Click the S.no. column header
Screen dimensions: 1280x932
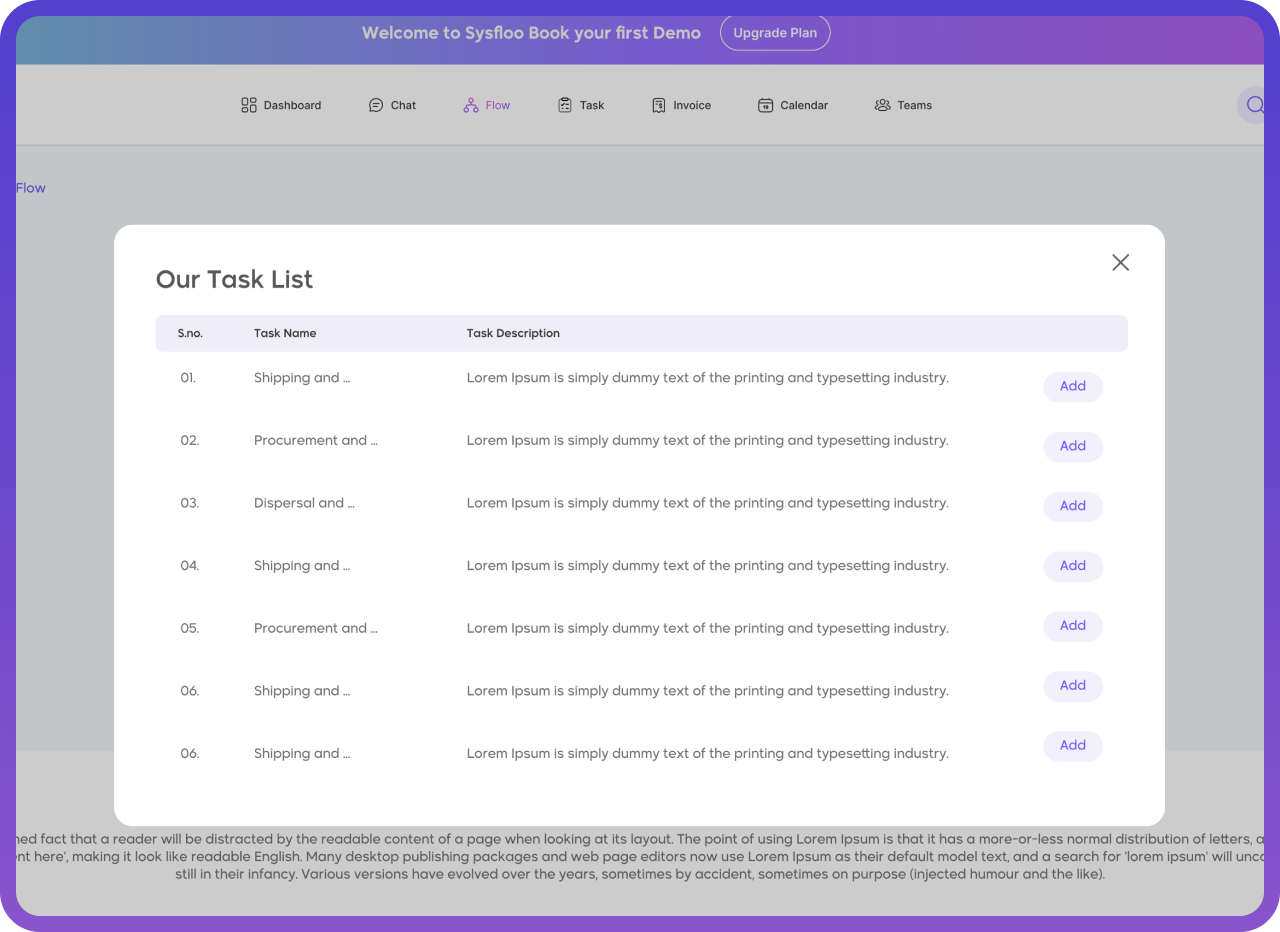tap(190, 333)
